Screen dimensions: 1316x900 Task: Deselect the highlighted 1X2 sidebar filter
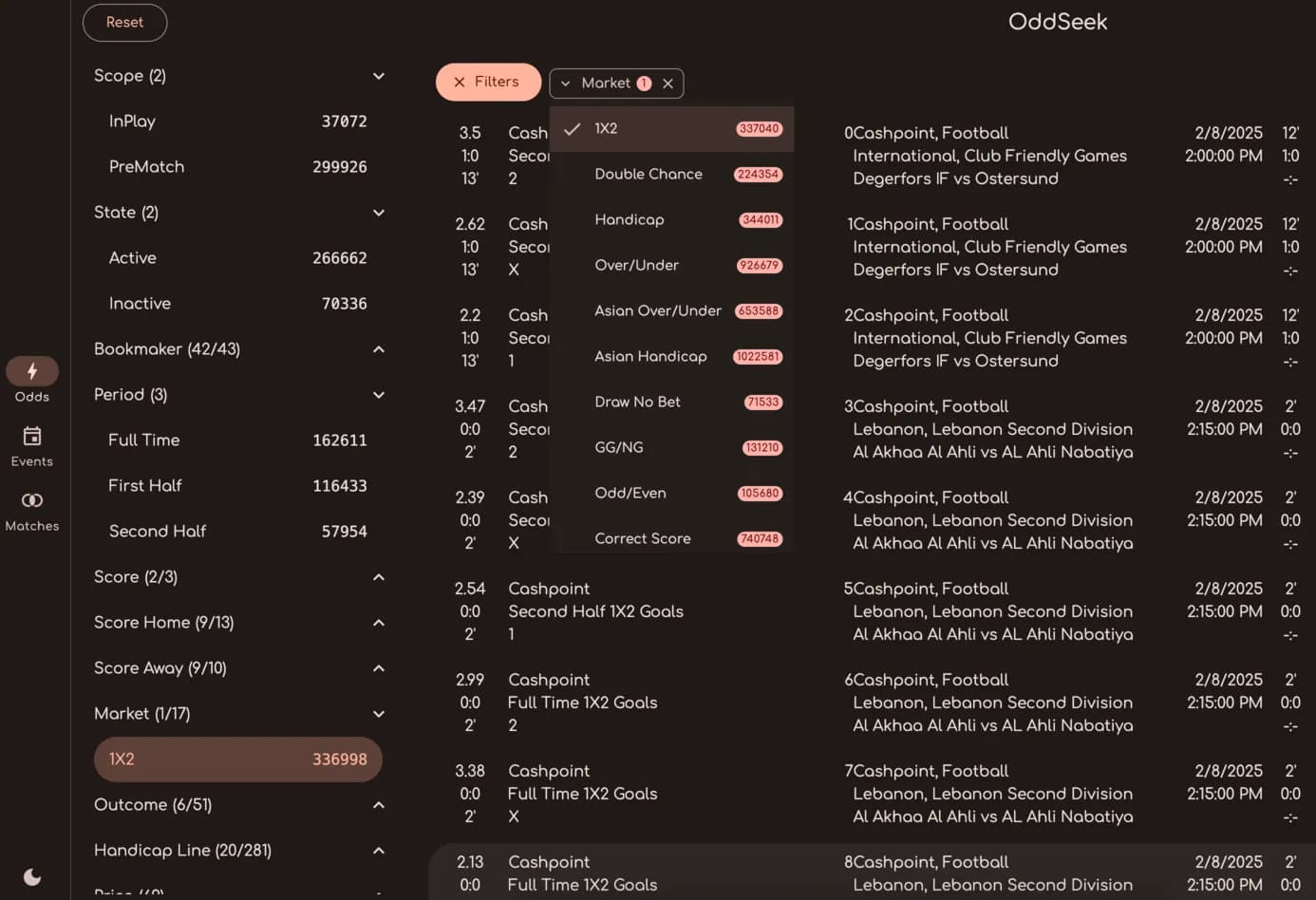click(237, 759)
